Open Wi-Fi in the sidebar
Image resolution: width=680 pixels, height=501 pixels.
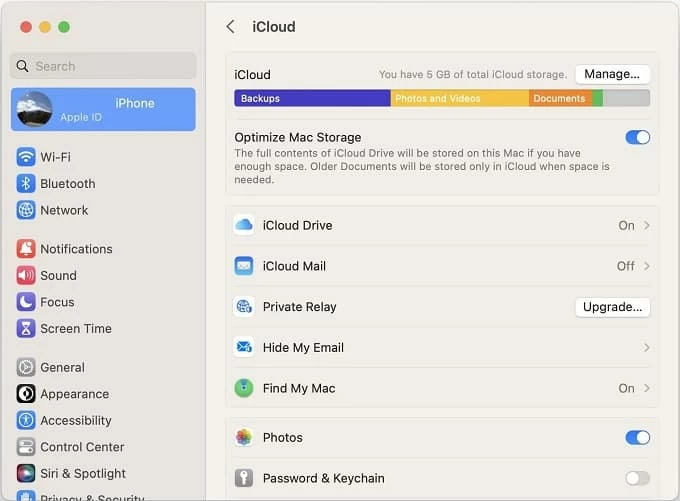(x=55, y=157)
